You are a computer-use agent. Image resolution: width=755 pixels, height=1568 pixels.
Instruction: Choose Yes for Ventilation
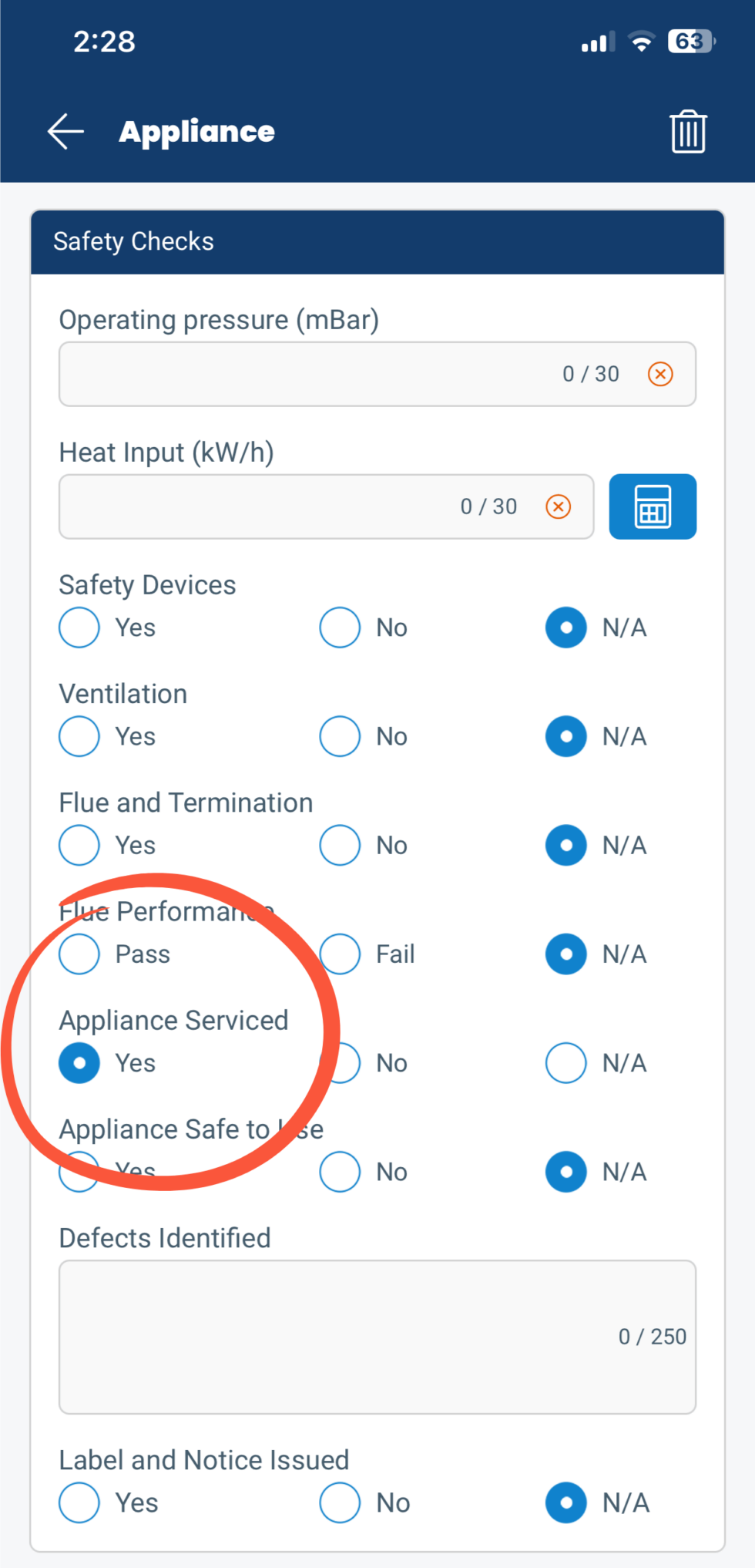point(79,736)
